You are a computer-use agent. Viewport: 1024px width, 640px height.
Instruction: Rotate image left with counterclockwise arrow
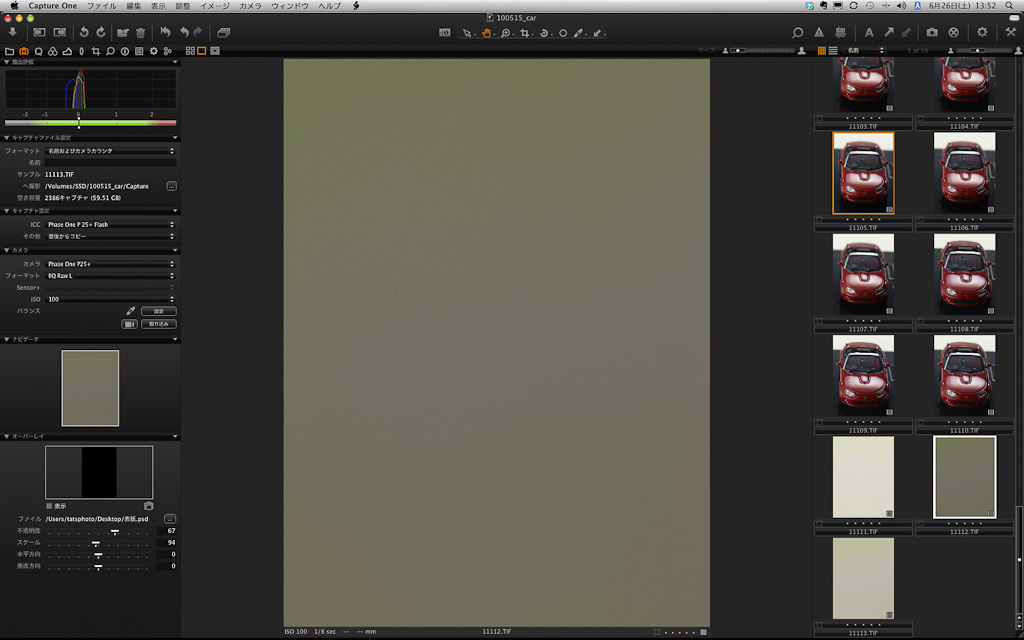click(x=85, y=33)
